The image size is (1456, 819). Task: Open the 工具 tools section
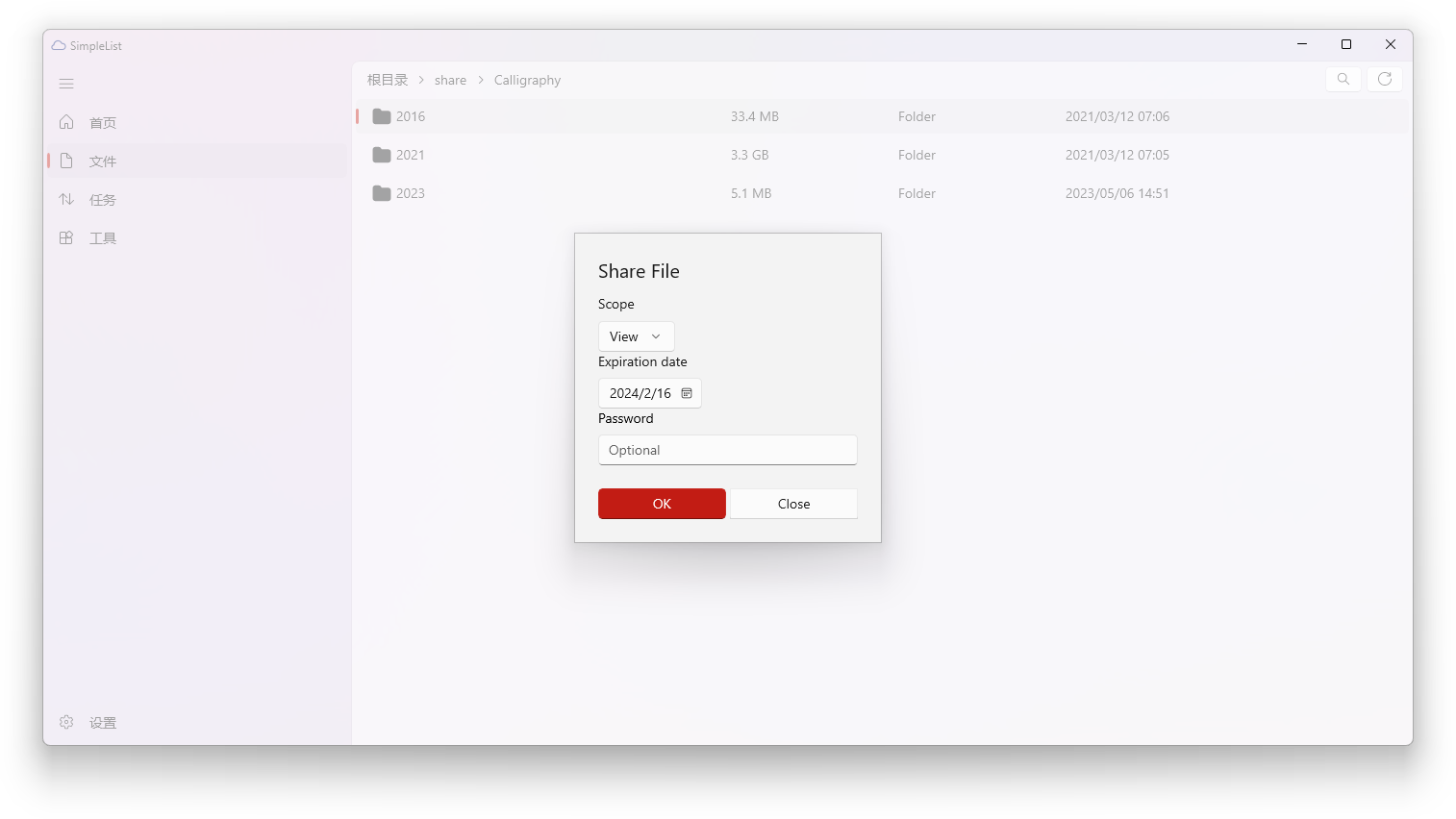click(197, 237)
